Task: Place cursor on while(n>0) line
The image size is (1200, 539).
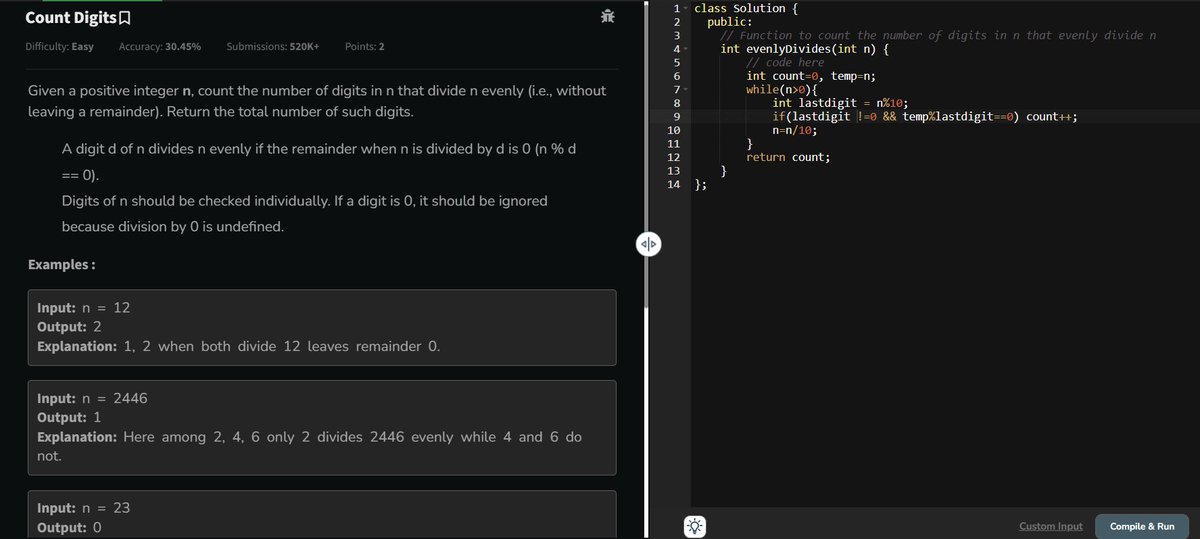Action: (x=782, y=90)
